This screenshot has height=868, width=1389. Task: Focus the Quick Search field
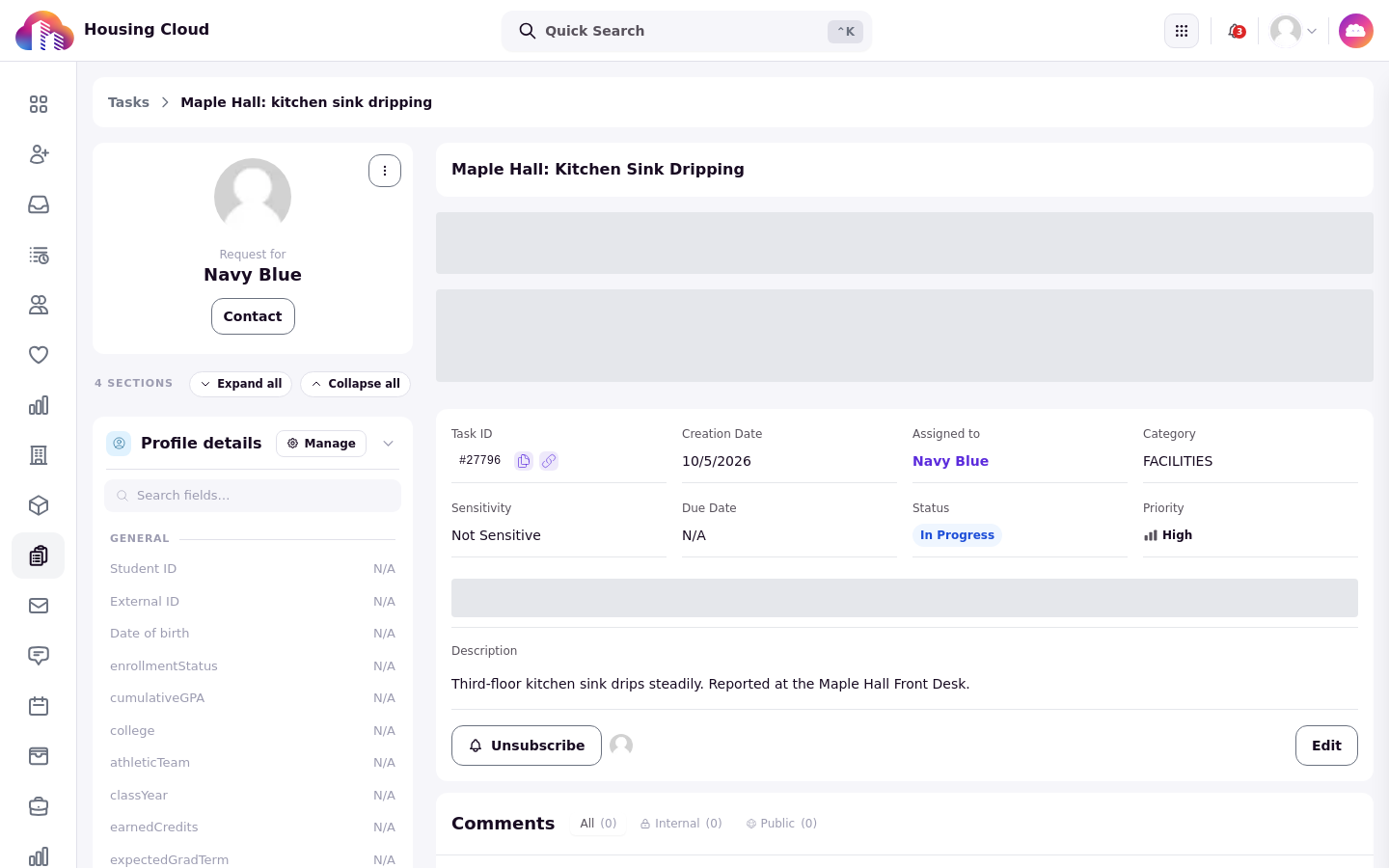[x=687, y=31]
